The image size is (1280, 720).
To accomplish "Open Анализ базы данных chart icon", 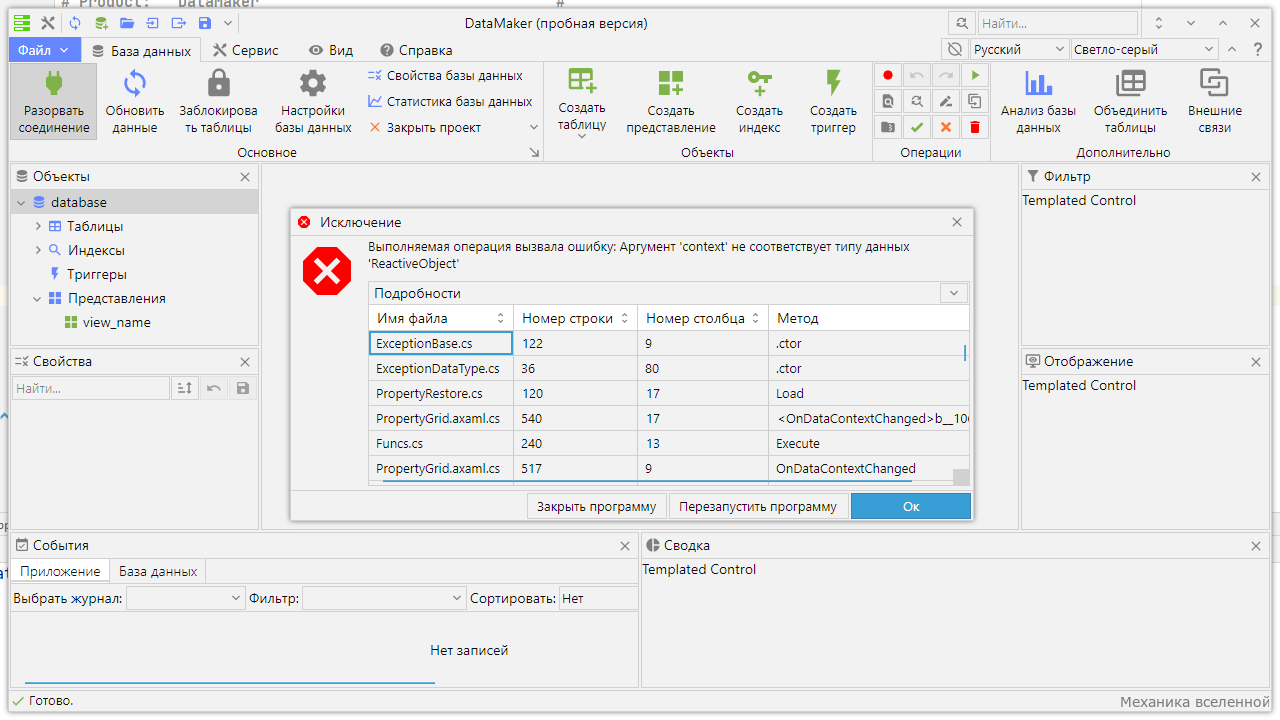I will coord(1039,83).
